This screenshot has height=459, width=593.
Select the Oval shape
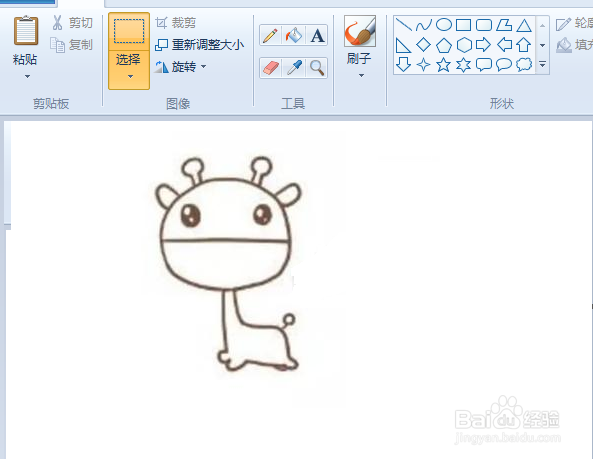[x=444, y=25]
